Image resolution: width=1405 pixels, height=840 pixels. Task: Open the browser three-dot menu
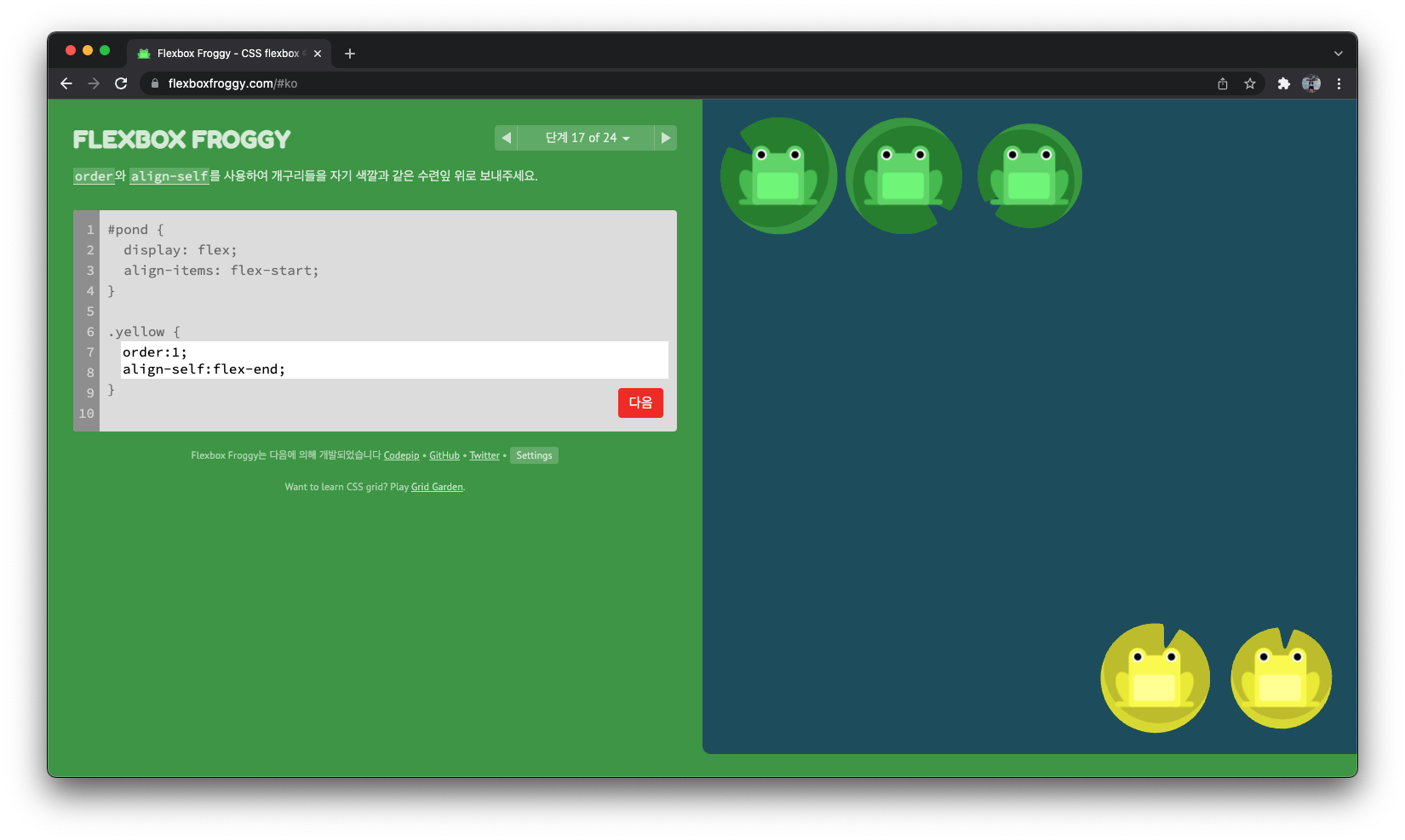1339,83
